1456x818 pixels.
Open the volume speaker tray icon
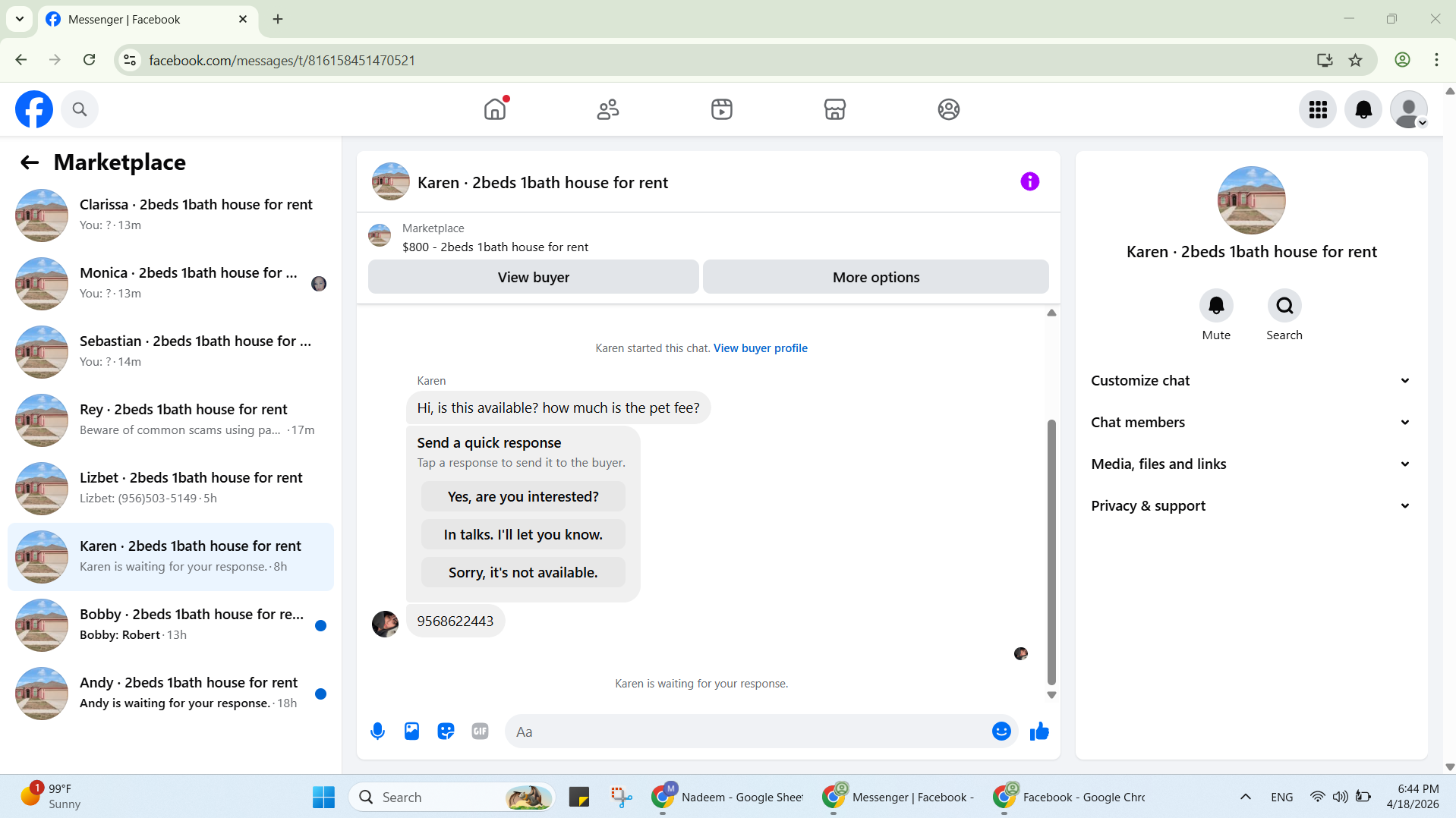(x=1341, y=797)
